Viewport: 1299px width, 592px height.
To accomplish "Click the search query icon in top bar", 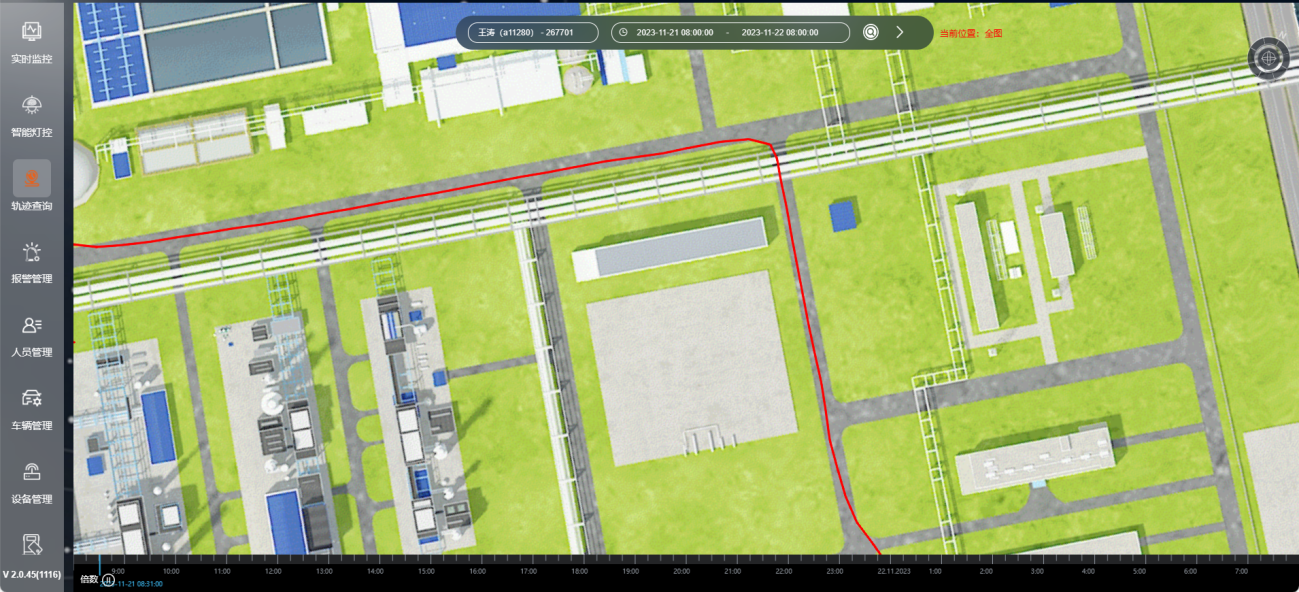I will coord(871,32).
